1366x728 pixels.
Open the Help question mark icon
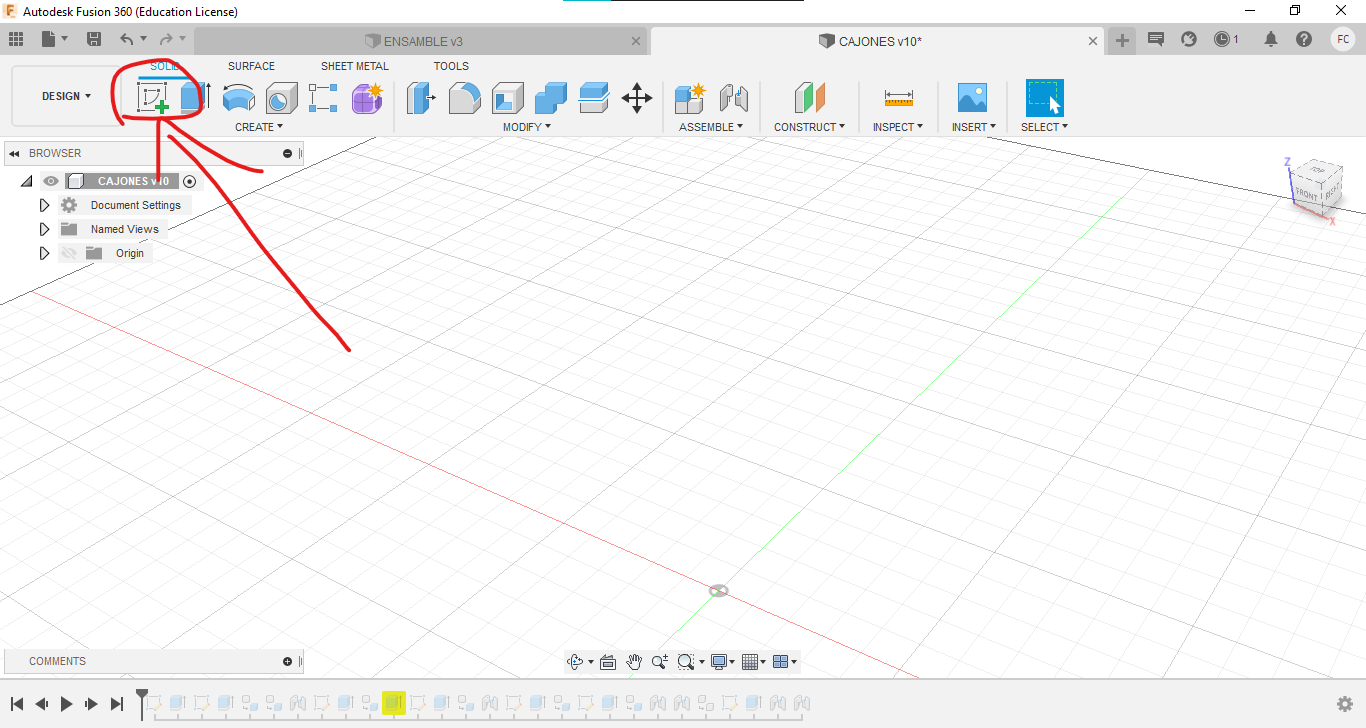point(1304,39)
